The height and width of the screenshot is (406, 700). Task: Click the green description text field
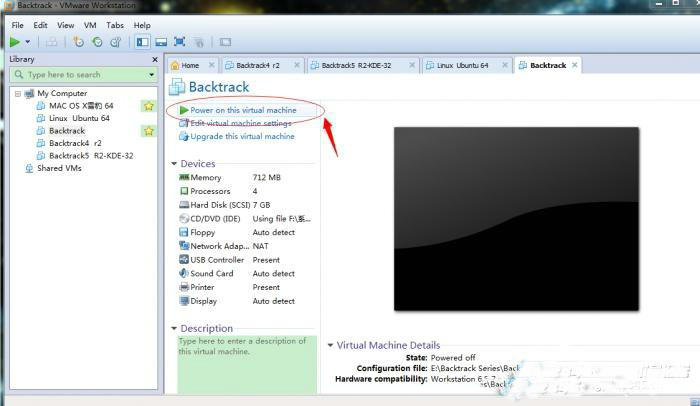pos(247,365)
